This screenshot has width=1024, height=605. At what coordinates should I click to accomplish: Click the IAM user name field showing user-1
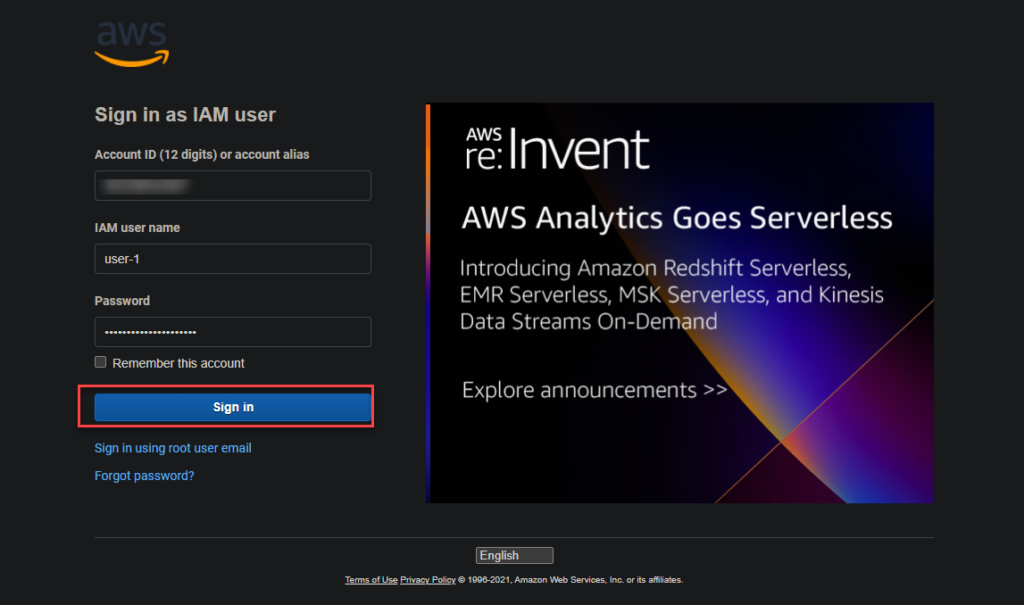pyautogui.click(x=232, y=258)
